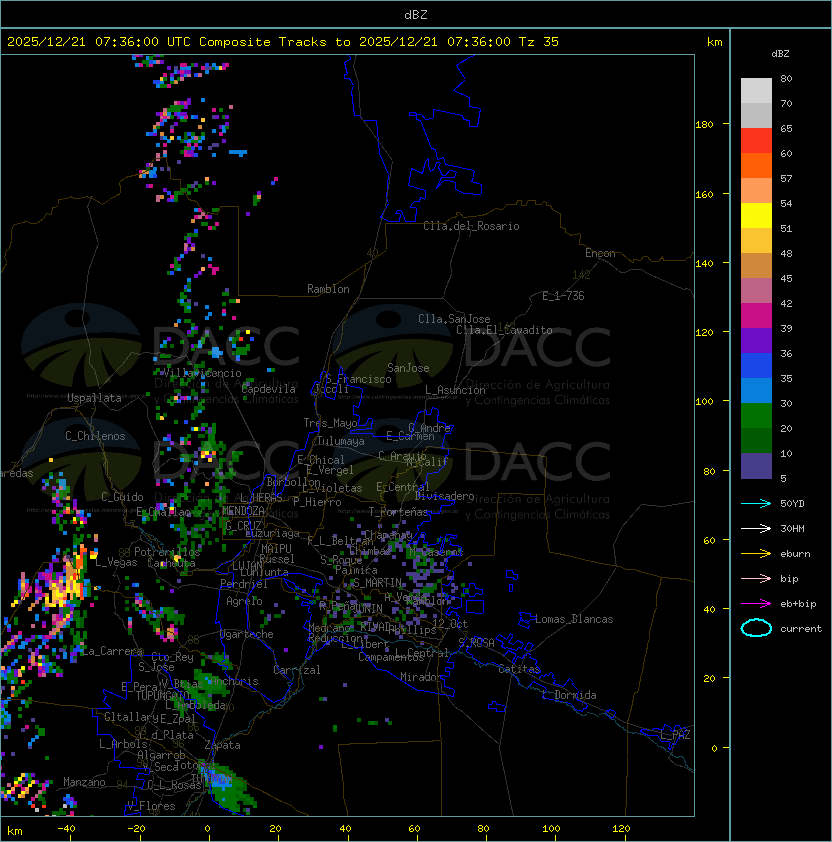Click the -40 tick on bottom axis
The width and height of the screenshot is (832, 842).
pos(66,829)
